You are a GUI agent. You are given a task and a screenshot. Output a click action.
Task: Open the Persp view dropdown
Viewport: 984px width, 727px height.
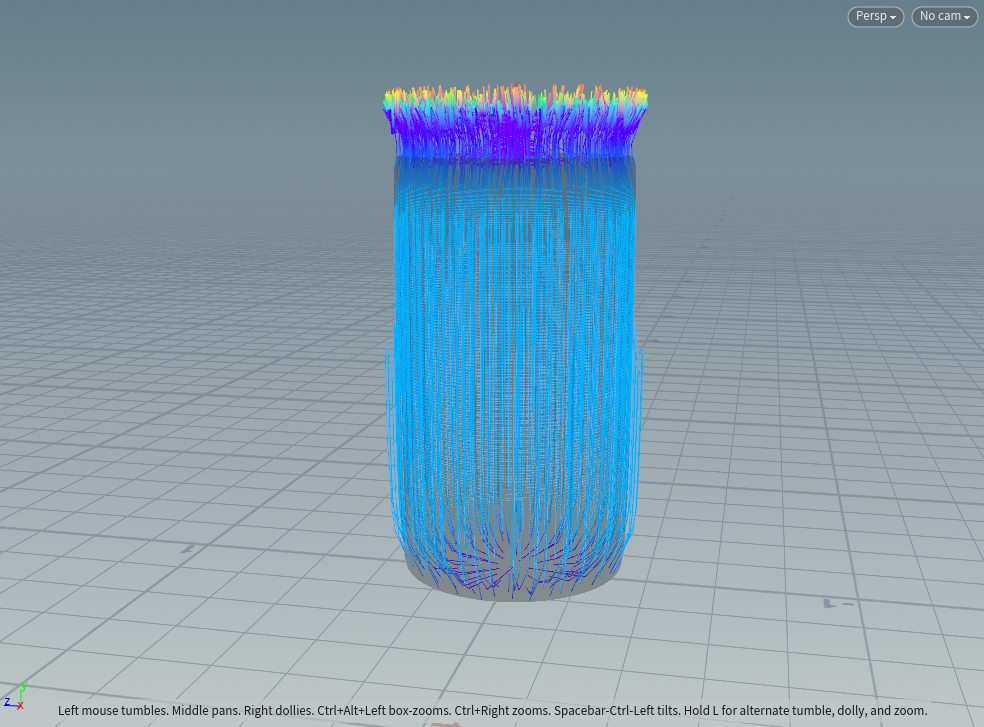[x=875, y=16]
